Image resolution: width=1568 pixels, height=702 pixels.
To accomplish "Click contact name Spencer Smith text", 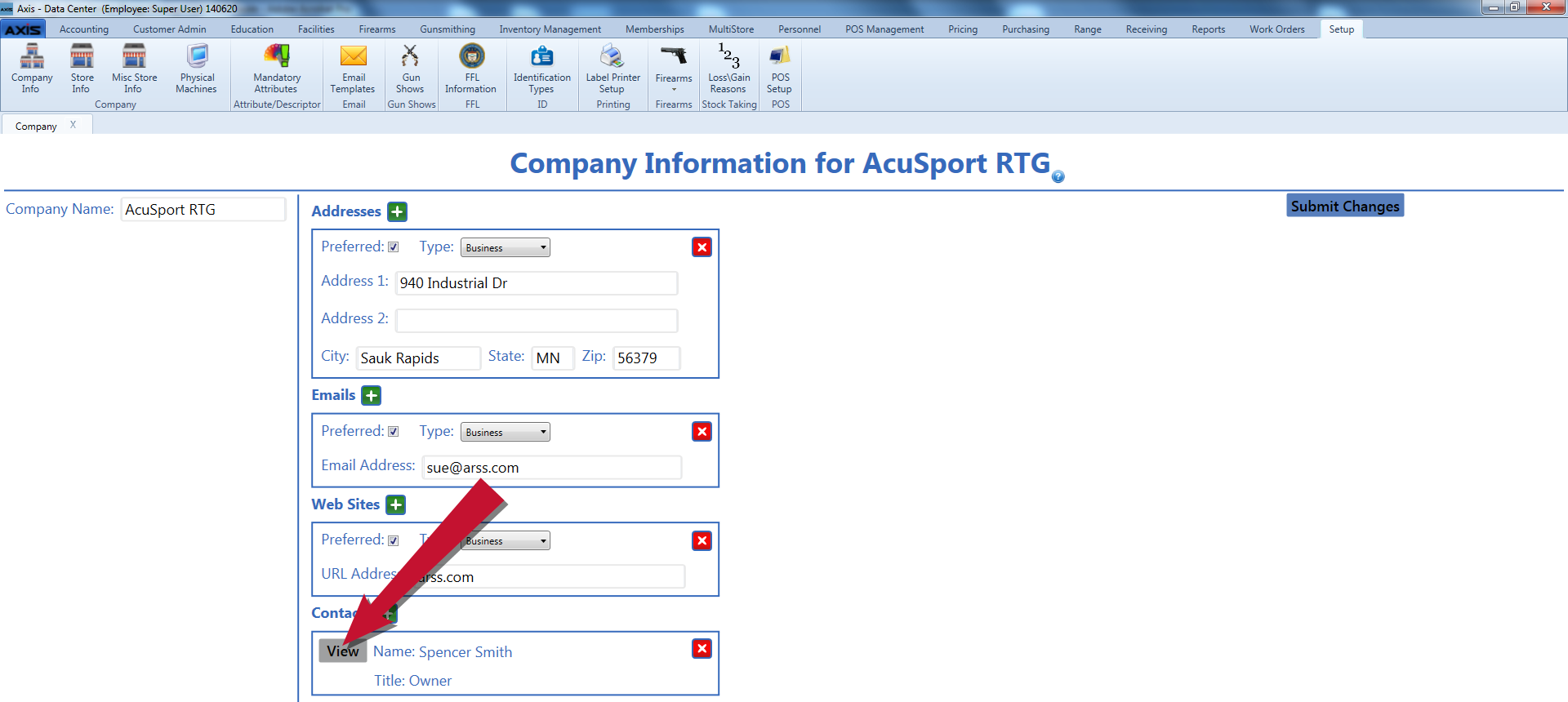I will 465,652.
